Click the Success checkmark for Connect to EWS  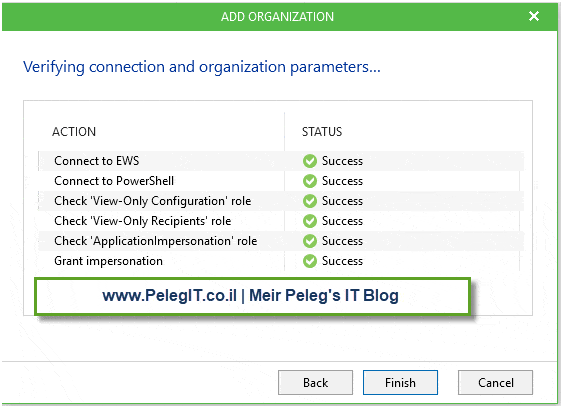(310, 161)
